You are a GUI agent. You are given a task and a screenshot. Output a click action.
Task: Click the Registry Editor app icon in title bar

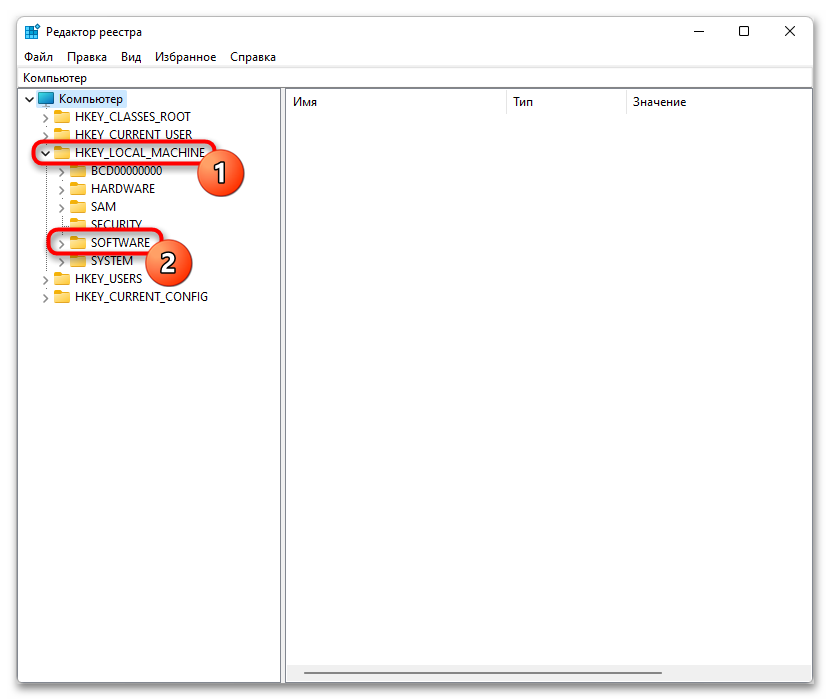32,31
